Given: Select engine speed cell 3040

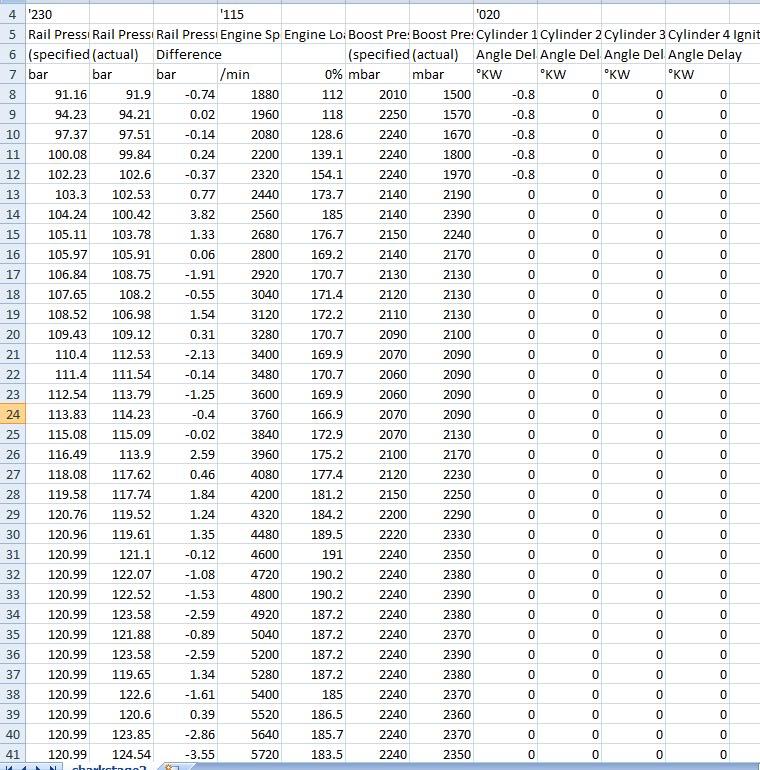Looking at the screenshot, I should pyautogui.click(x=249, y=295).
